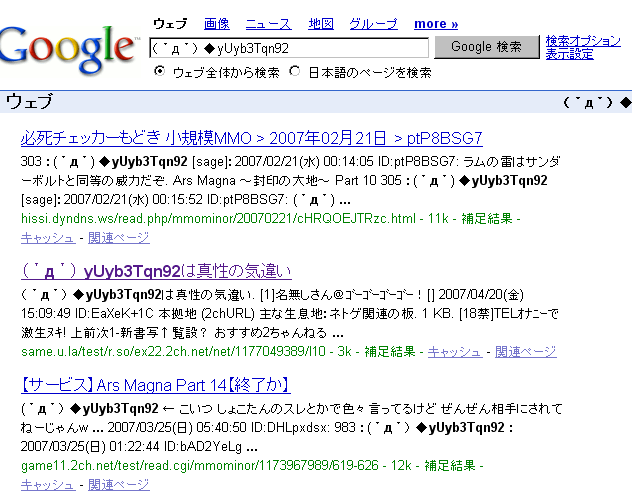Open result 必死チェッカーもどき 小規模MMO link
The width and height of the screenshot is (632, 497).
pos(252,138)
